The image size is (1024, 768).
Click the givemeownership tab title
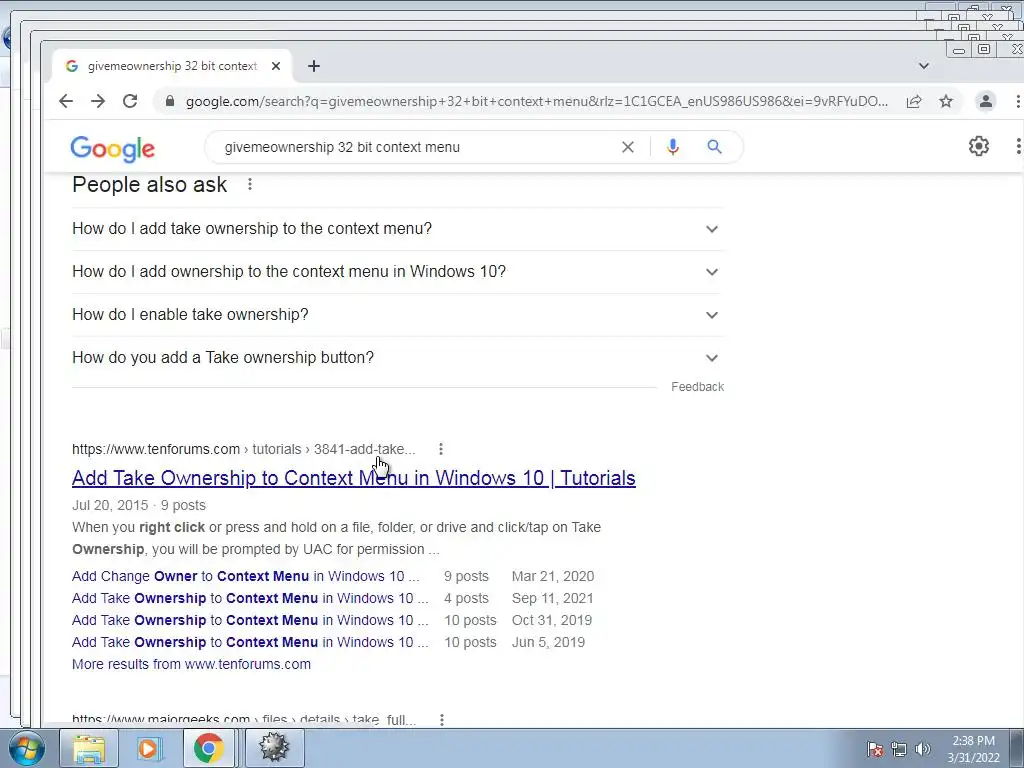click(172, 66)
